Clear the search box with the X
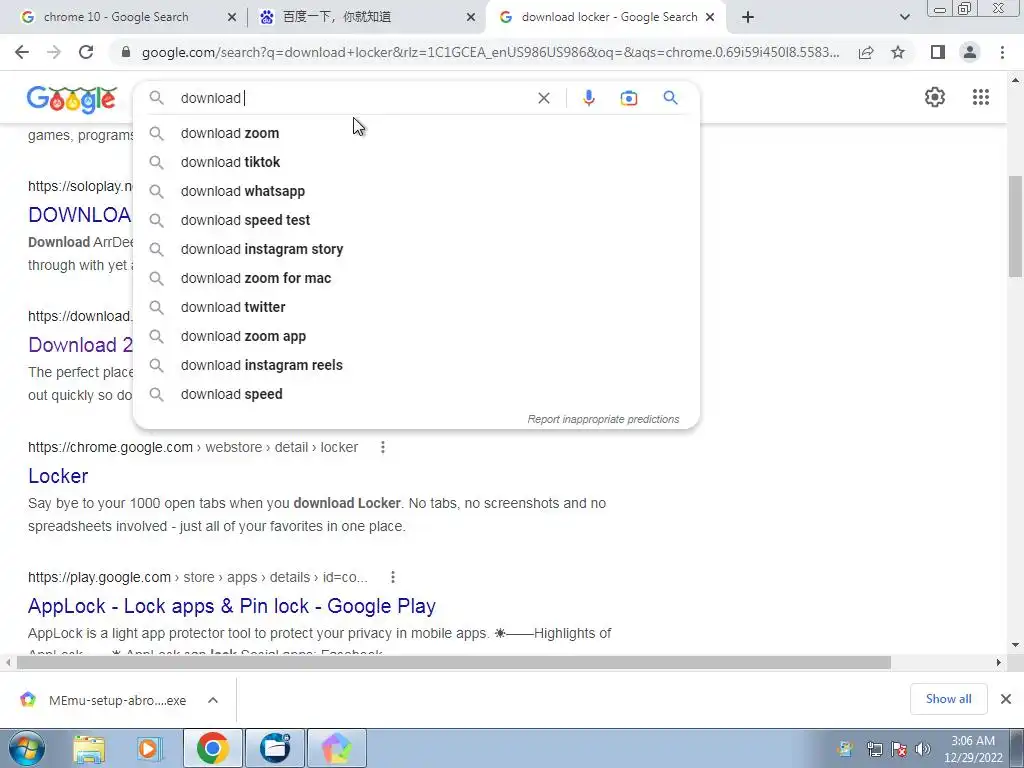Viewport: 1024px width, 768px height. coord(543,98)
